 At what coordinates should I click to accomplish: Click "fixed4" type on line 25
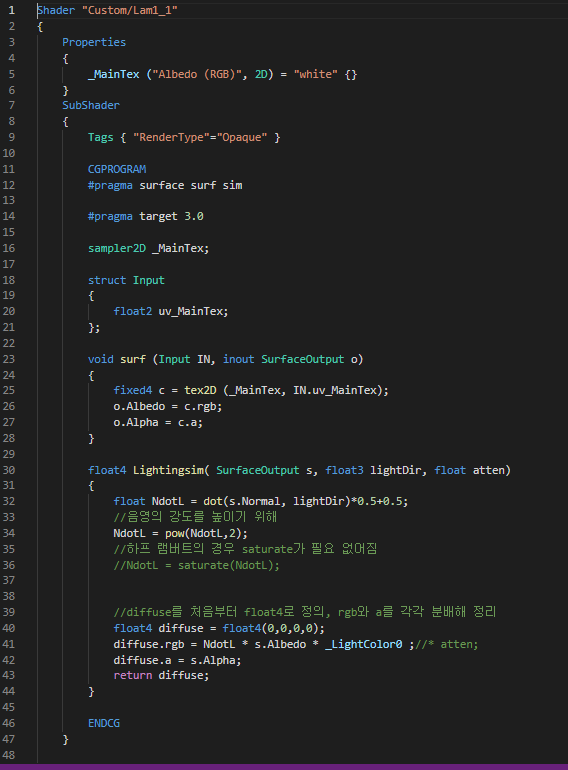[x=133, y=390]
